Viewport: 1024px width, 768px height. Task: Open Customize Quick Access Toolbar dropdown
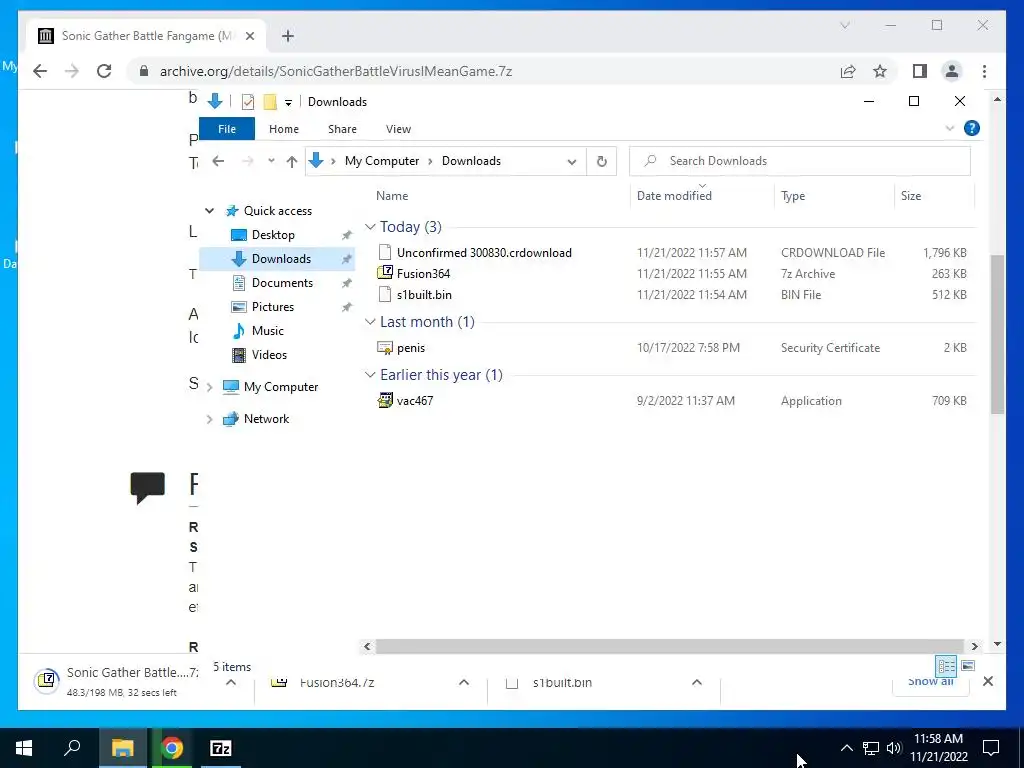pos(288,103)
